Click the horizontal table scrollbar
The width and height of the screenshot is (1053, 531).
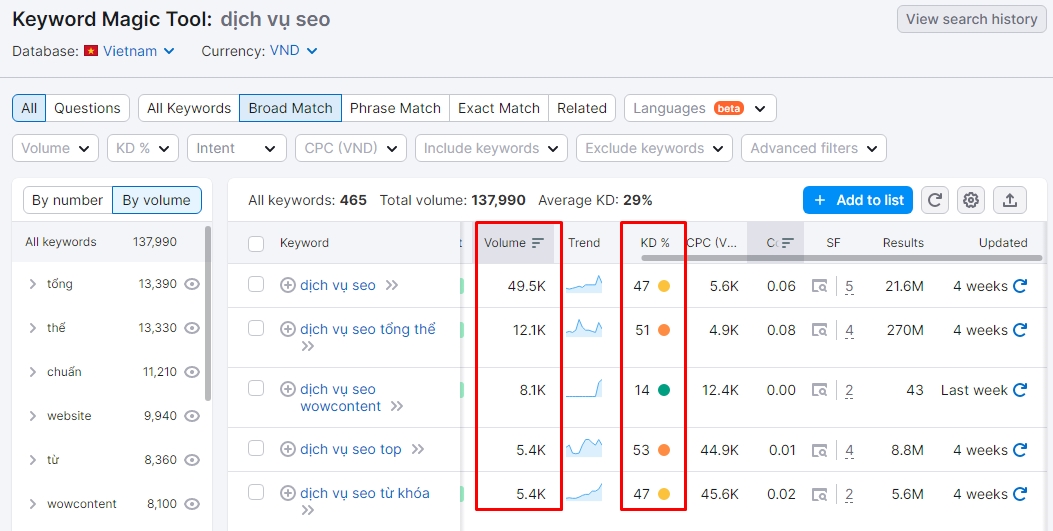841,258
